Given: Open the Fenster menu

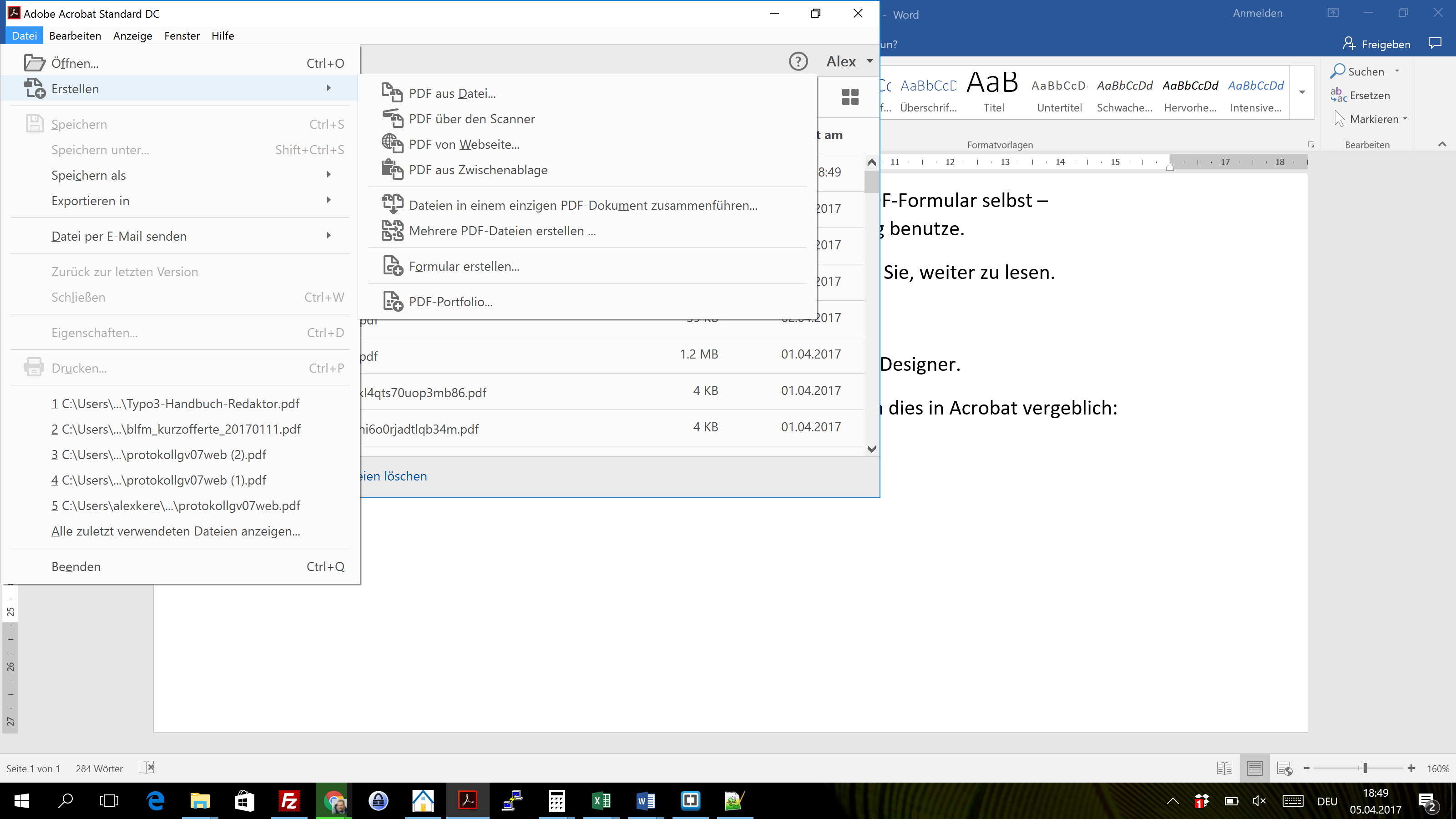Looking at the screenshot, I should [182, 35].
